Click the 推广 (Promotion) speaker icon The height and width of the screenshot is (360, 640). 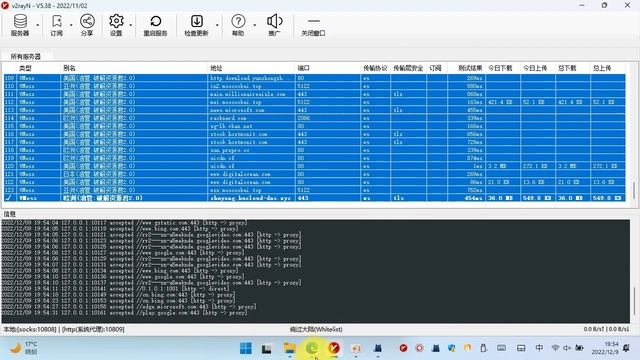(274, 25)
